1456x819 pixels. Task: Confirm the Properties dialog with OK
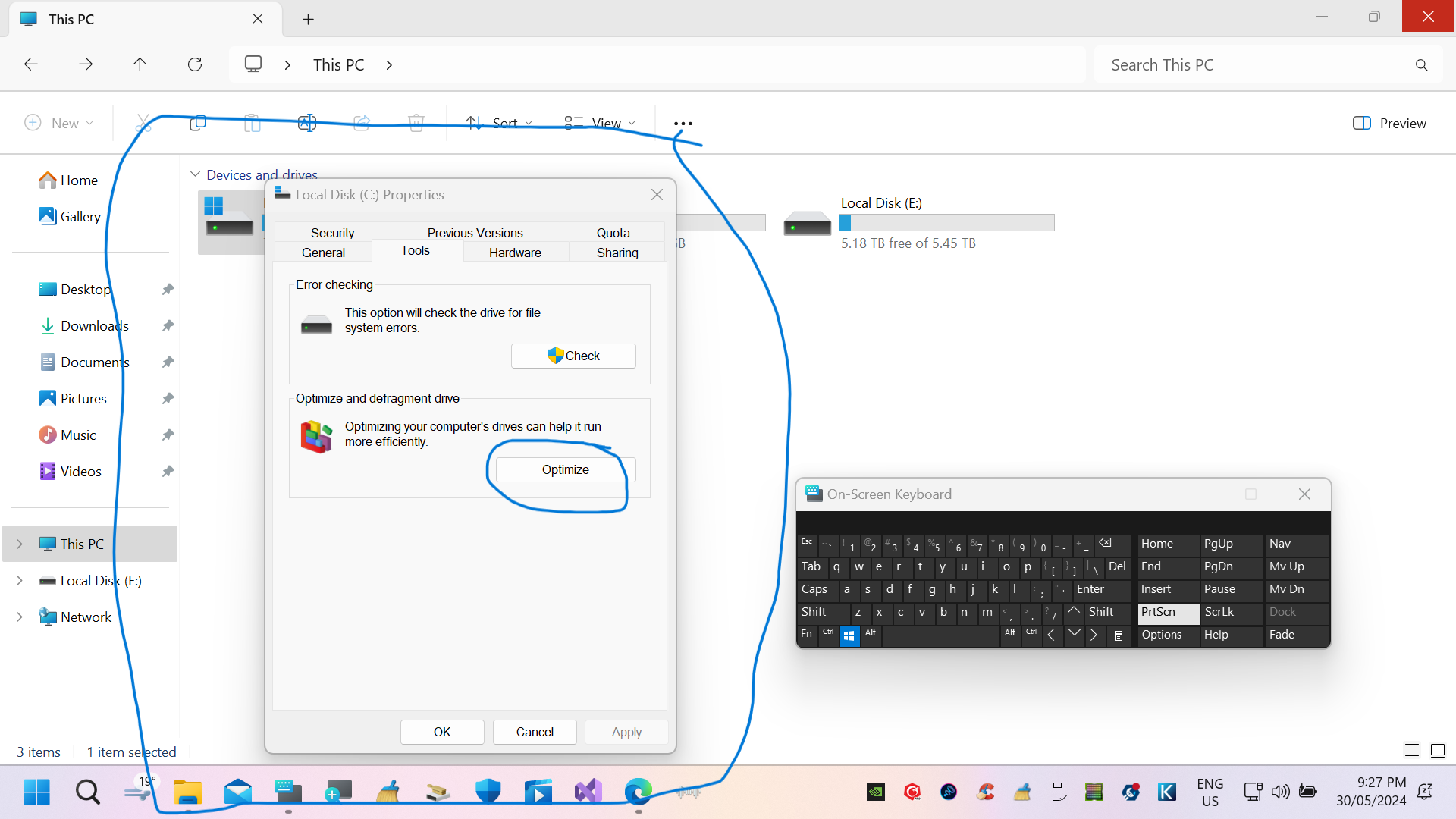pyautogui.click(x=442, y=732)
